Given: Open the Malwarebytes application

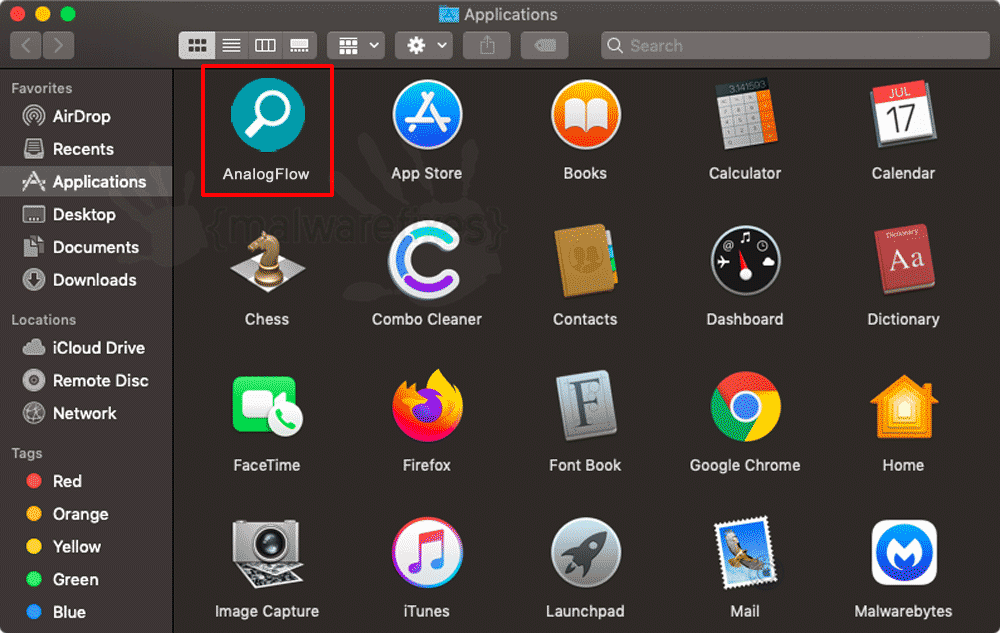Looking at the screenshot, I should [903, 553].
